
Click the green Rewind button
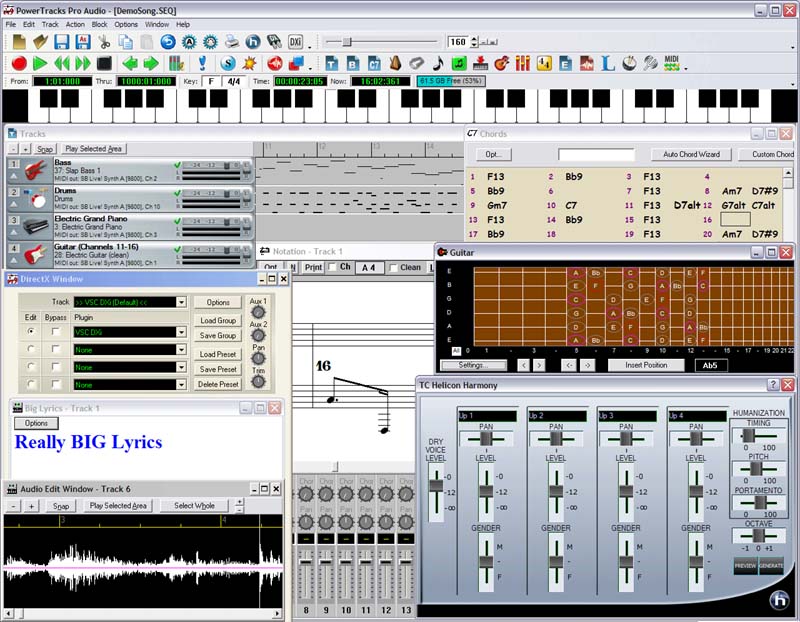coord(62,64)
